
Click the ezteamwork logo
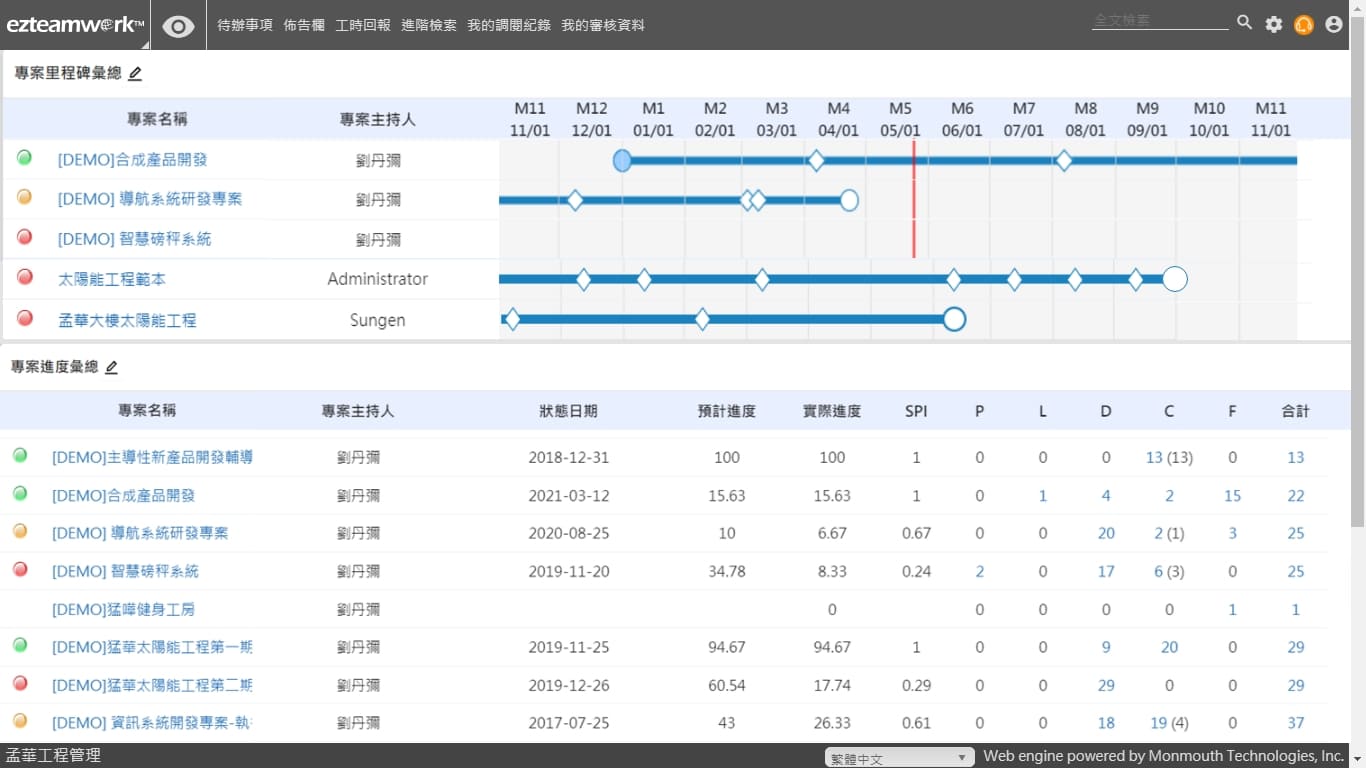pyautogui.click(x=75, y=25)
